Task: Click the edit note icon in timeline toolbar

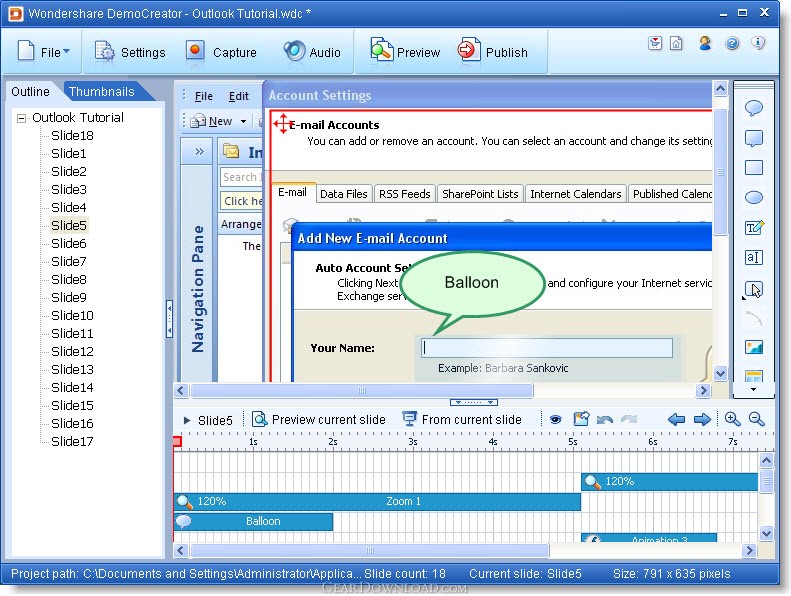Action: pyautogui.click(x=581, y=419)
